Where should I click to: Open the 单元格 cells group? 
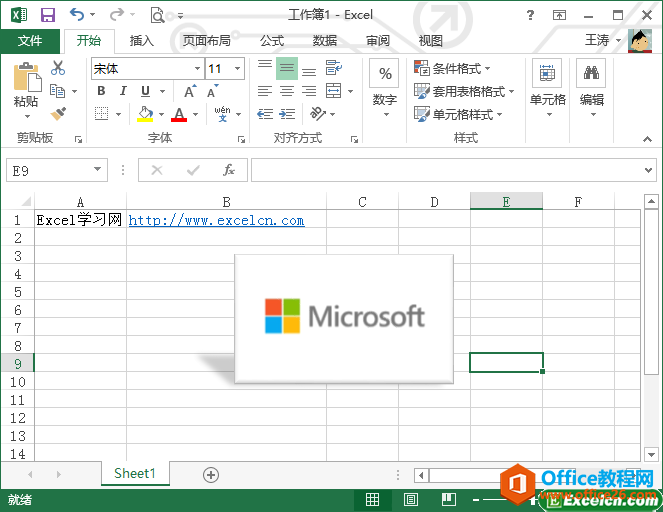coord(548,89)
